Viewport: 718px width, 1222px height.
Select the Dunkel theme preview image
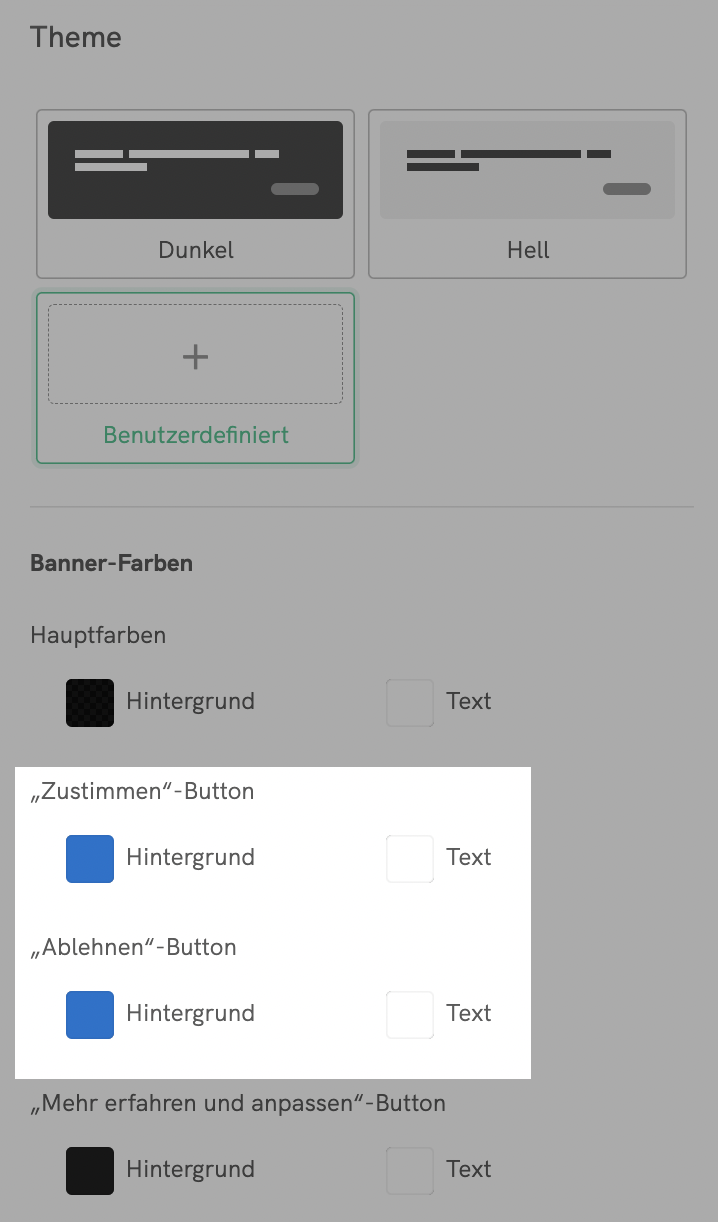(195, 170)
